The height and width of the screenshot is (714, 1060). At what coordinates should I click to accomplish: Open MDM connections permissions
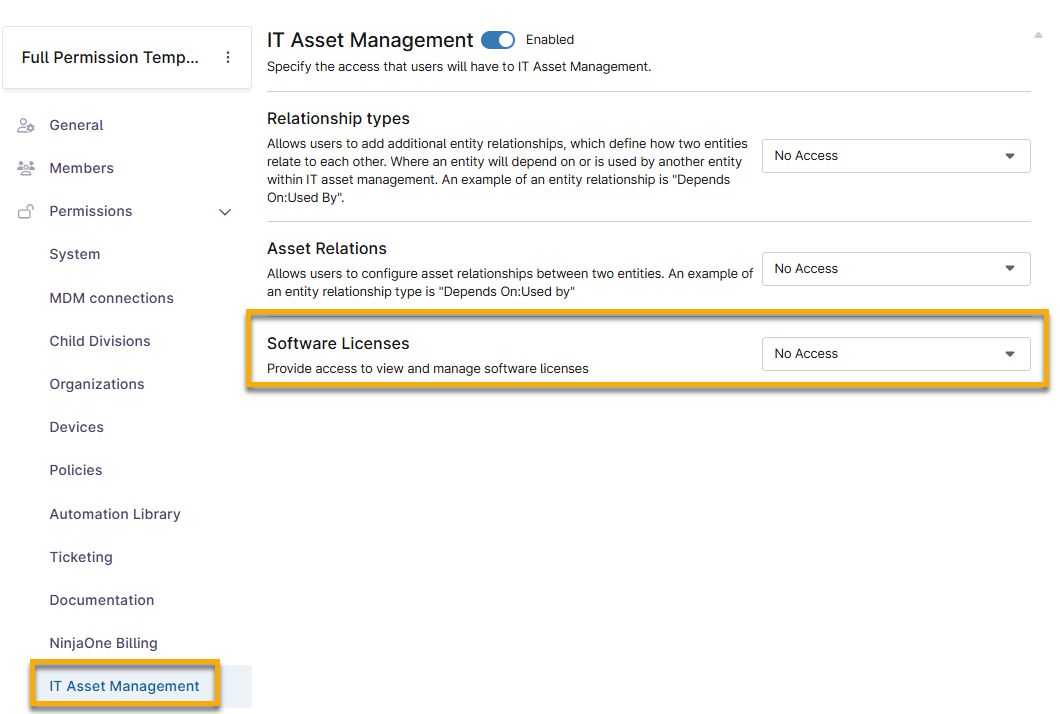pyautogui.click(x=111, y=298)
